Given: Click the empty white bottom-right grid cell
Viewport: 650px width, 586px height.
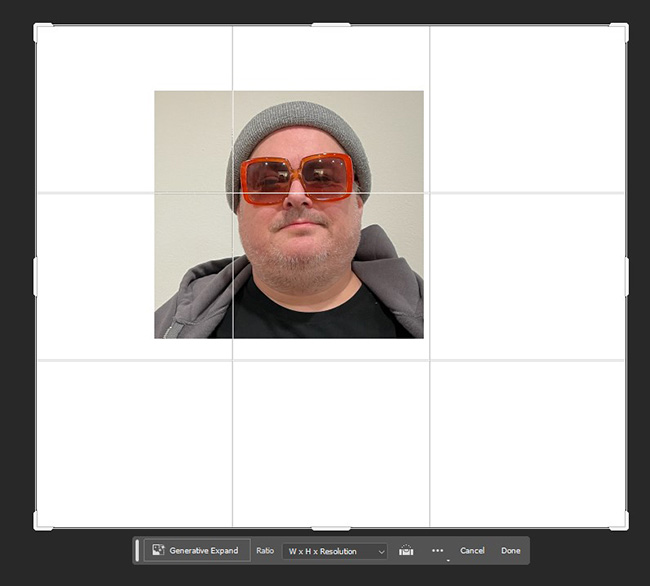Looking at the screenshot, I should pos(527,442).
